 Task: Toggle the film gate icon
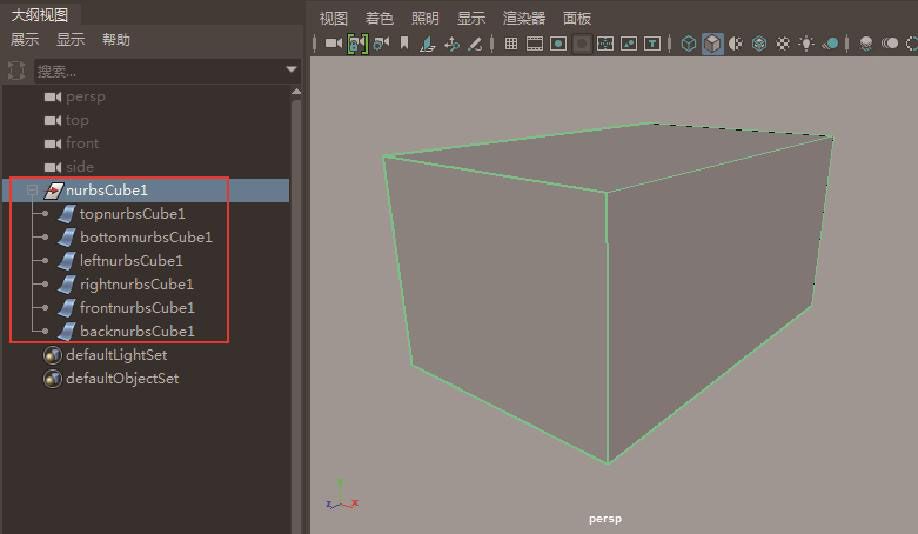(535, 44)
